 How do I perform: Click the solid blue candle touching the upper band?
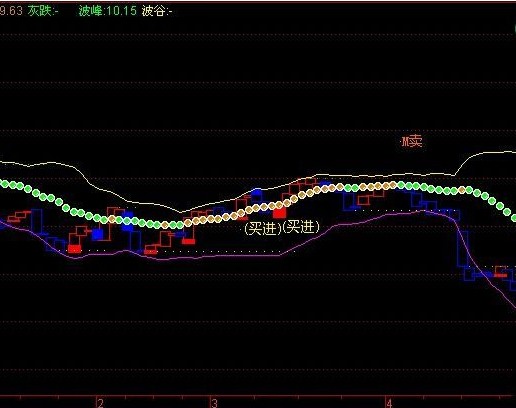pos(257,192)
